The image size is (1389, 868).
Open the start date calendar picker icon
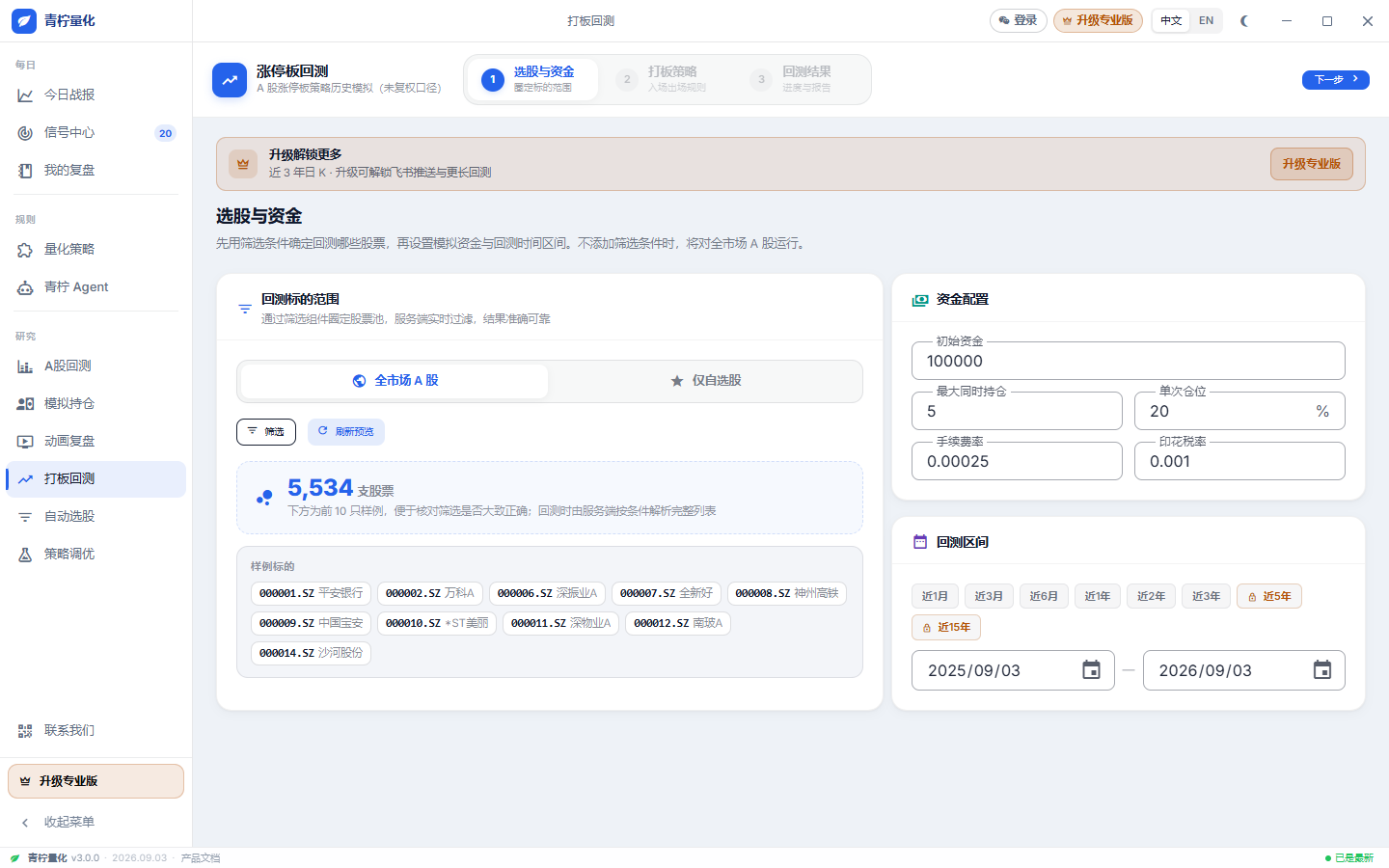(x=1091, y=670)
